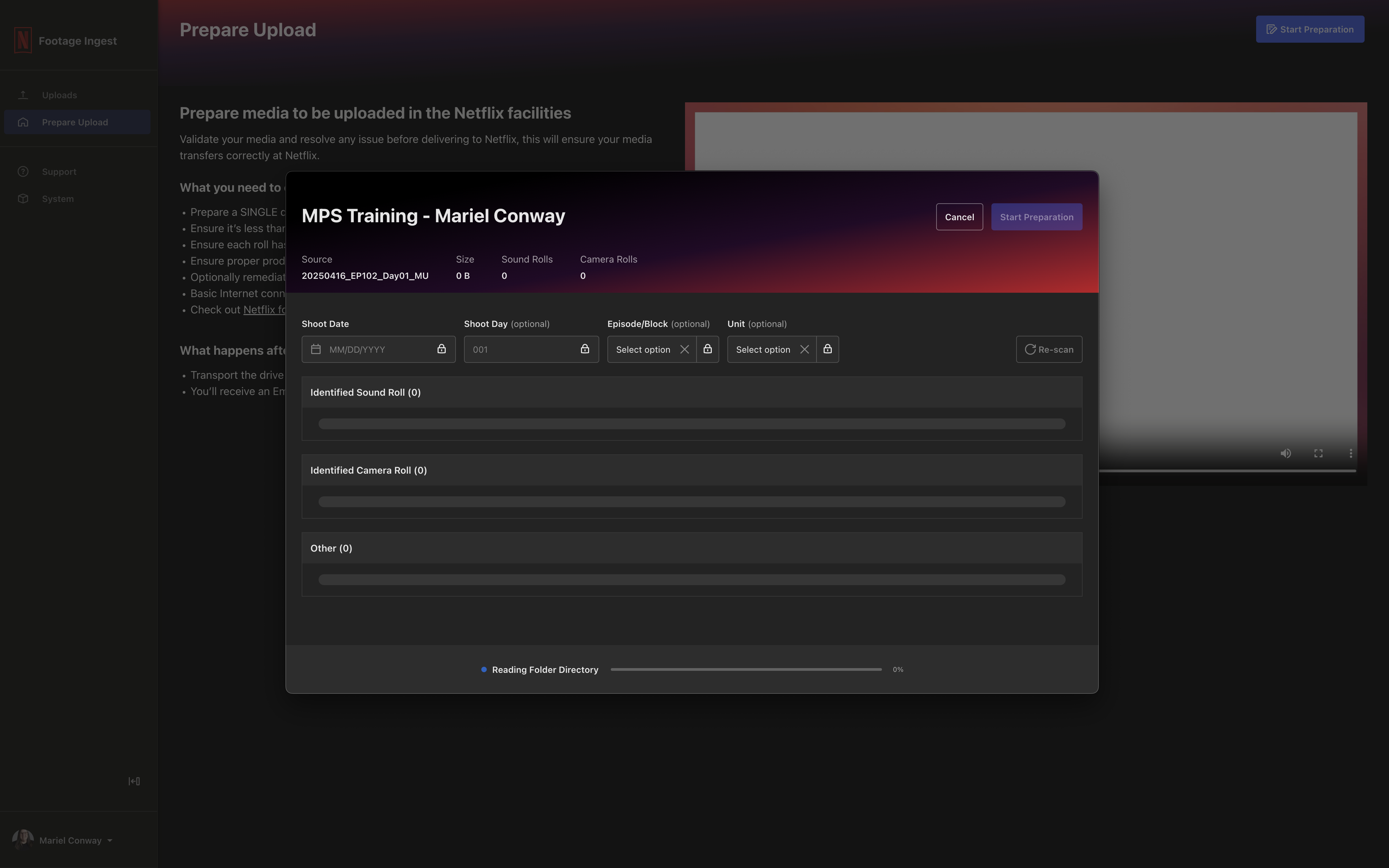Click the Prepare Upload page title

[x=247, y=29]
